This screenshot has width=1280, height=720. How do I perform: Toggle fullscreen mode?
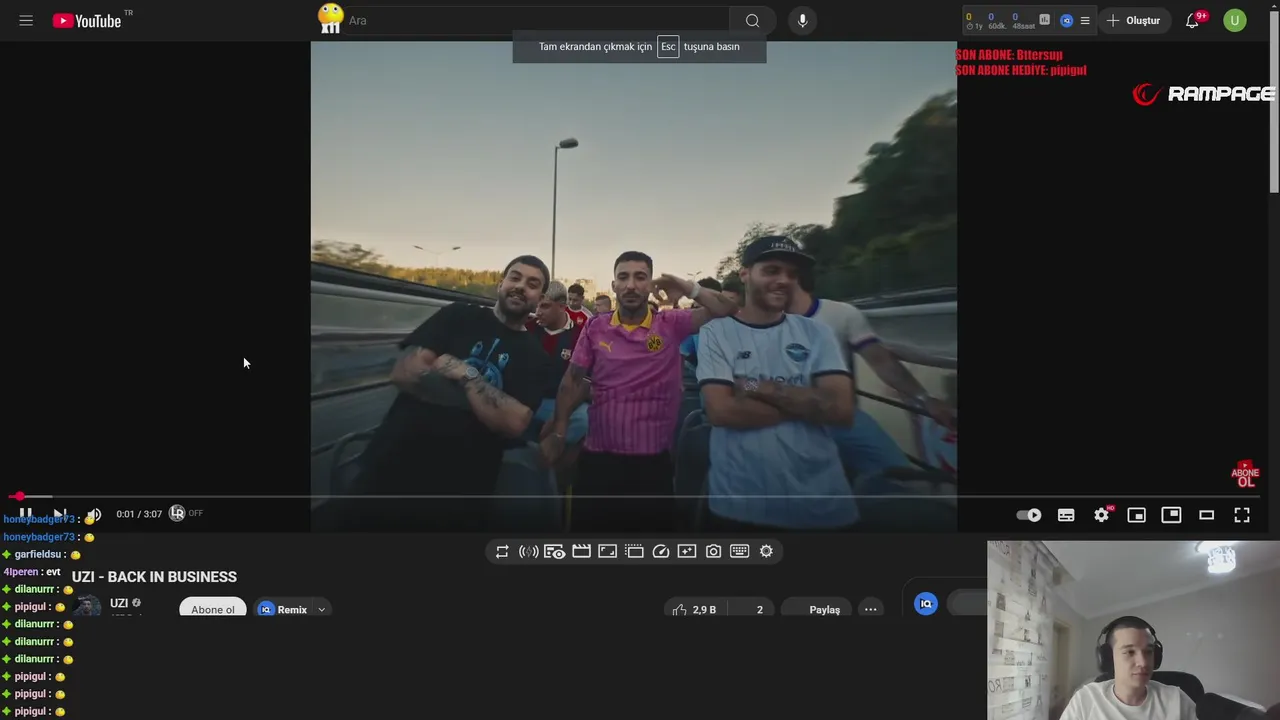click(1242, 515)
